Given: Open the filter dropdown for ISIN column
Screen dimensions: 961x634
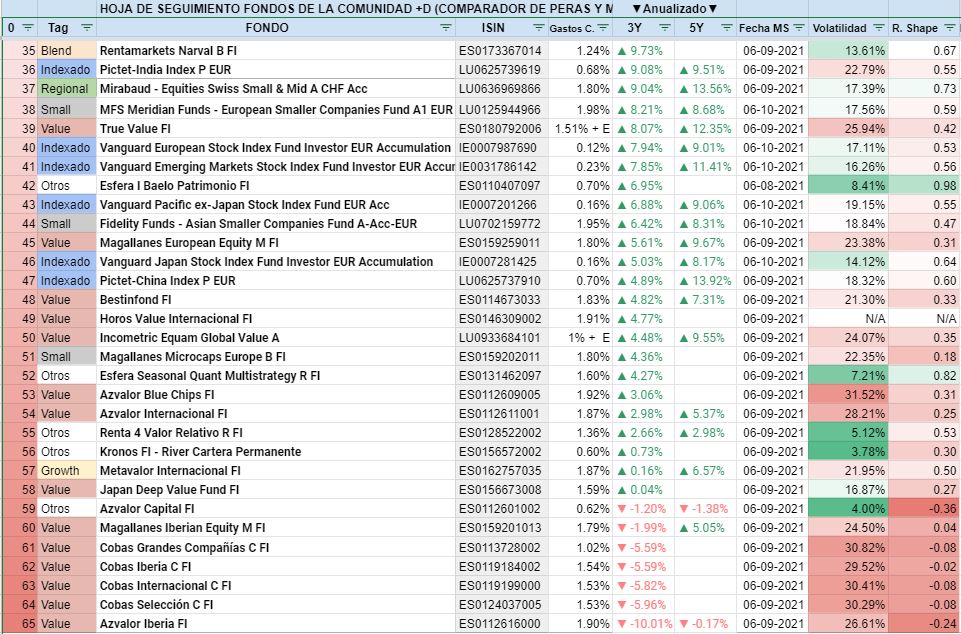Looking at the screenshot, I should (x=539, y=28).
